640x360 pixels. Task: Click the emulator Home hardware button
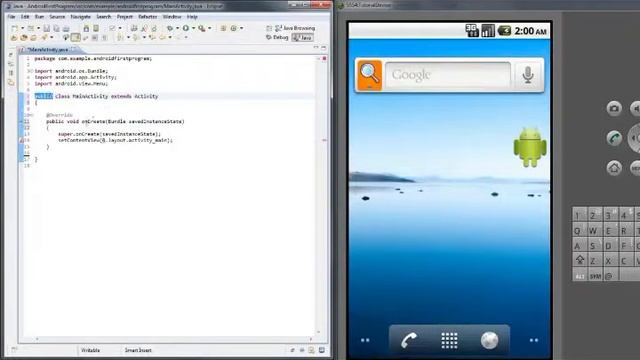tap(614, 168)
